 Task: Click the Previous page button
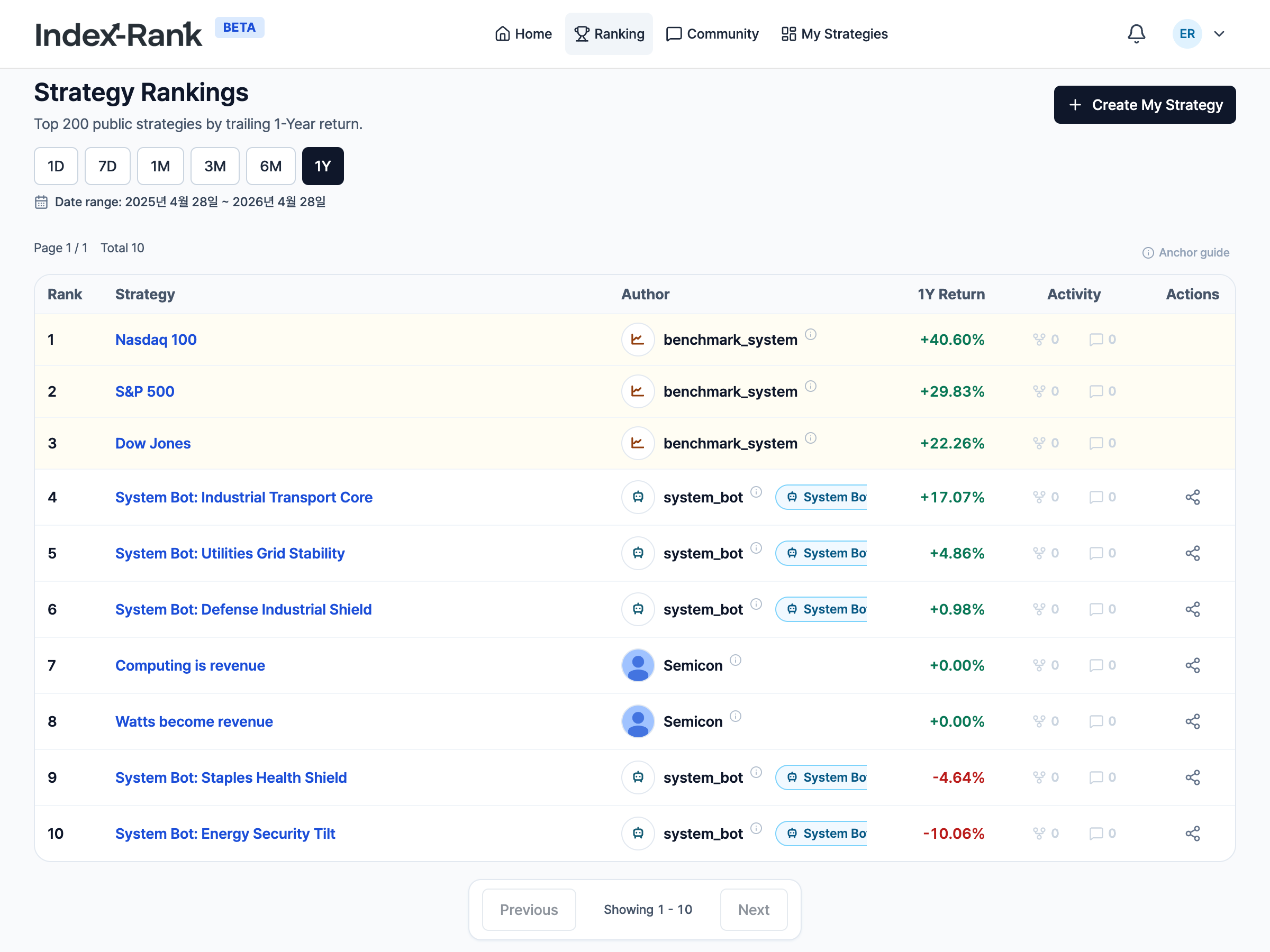point(529,910)
